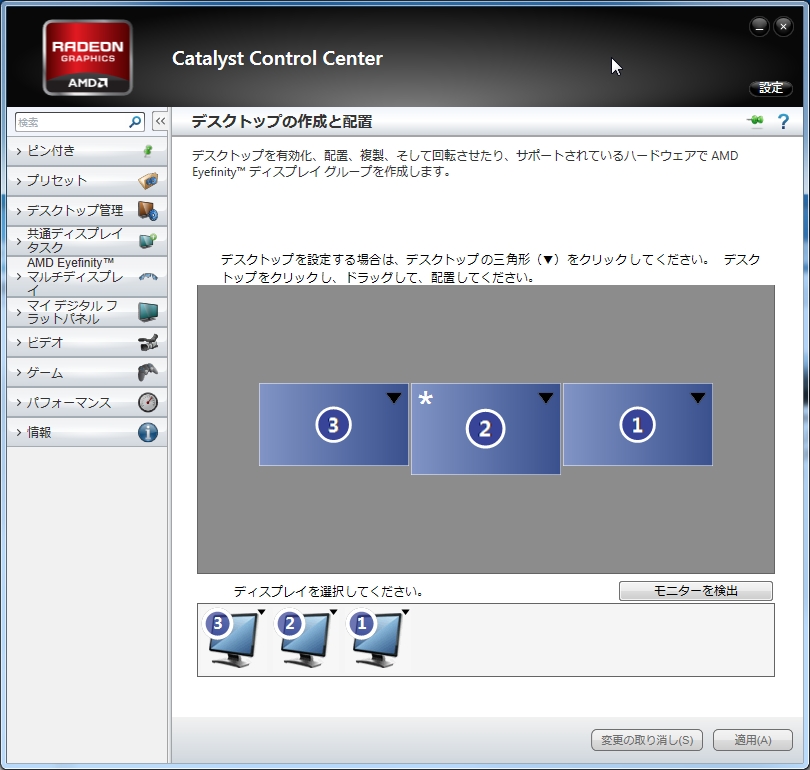Click the search magnifier icon
810x770 pixels.
pos(135,122)
